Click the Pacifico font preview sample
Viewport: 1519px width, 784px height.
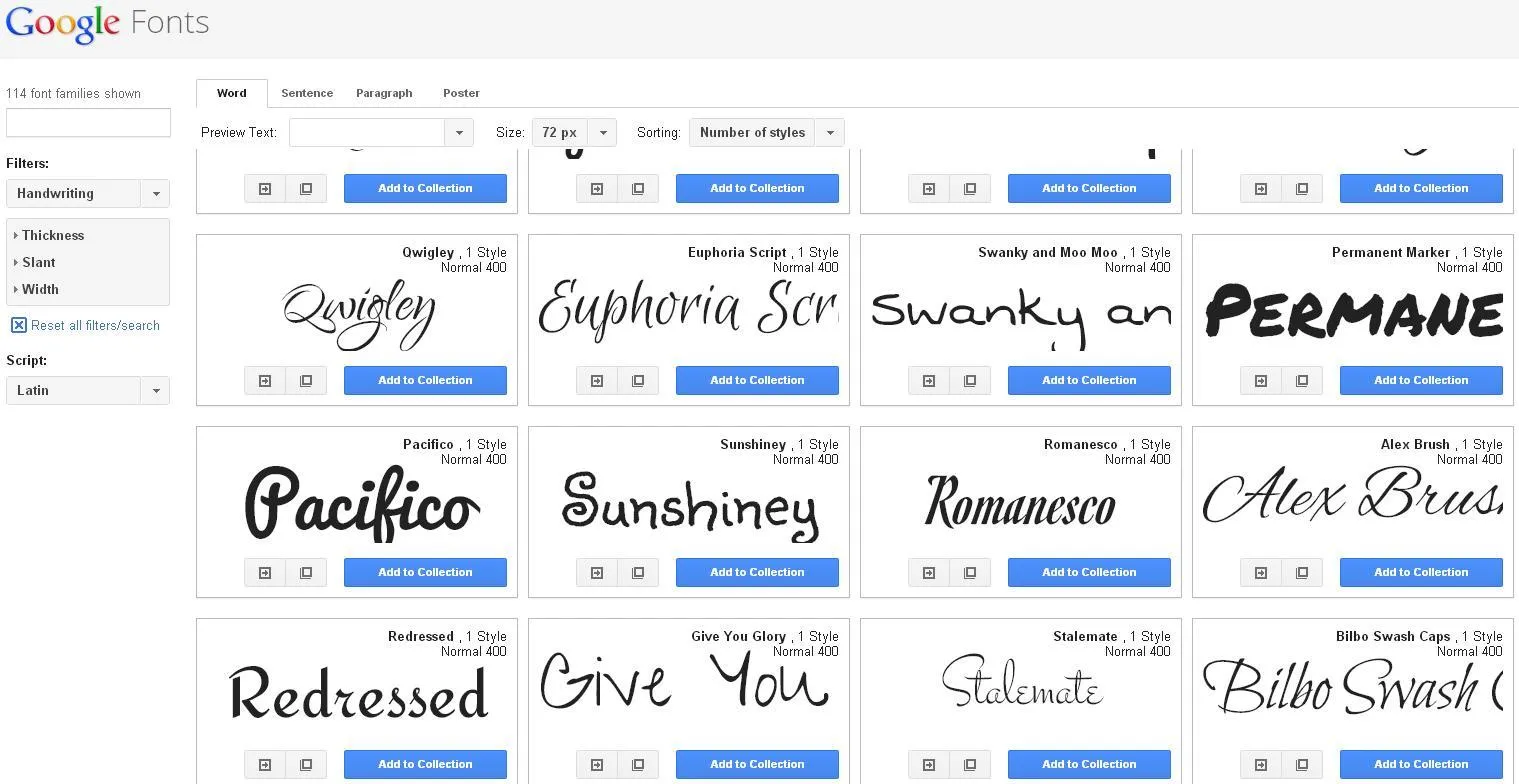tap(362, 505)
